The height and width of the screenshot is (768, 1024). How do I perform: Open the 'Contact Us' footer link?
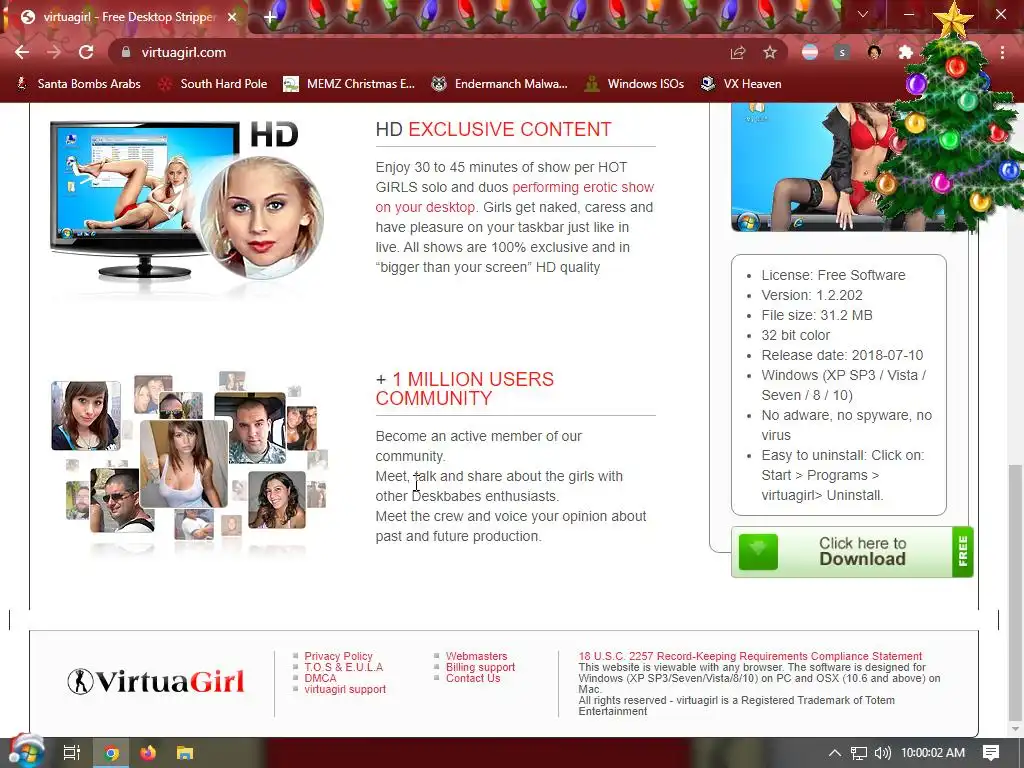point(473,678)
